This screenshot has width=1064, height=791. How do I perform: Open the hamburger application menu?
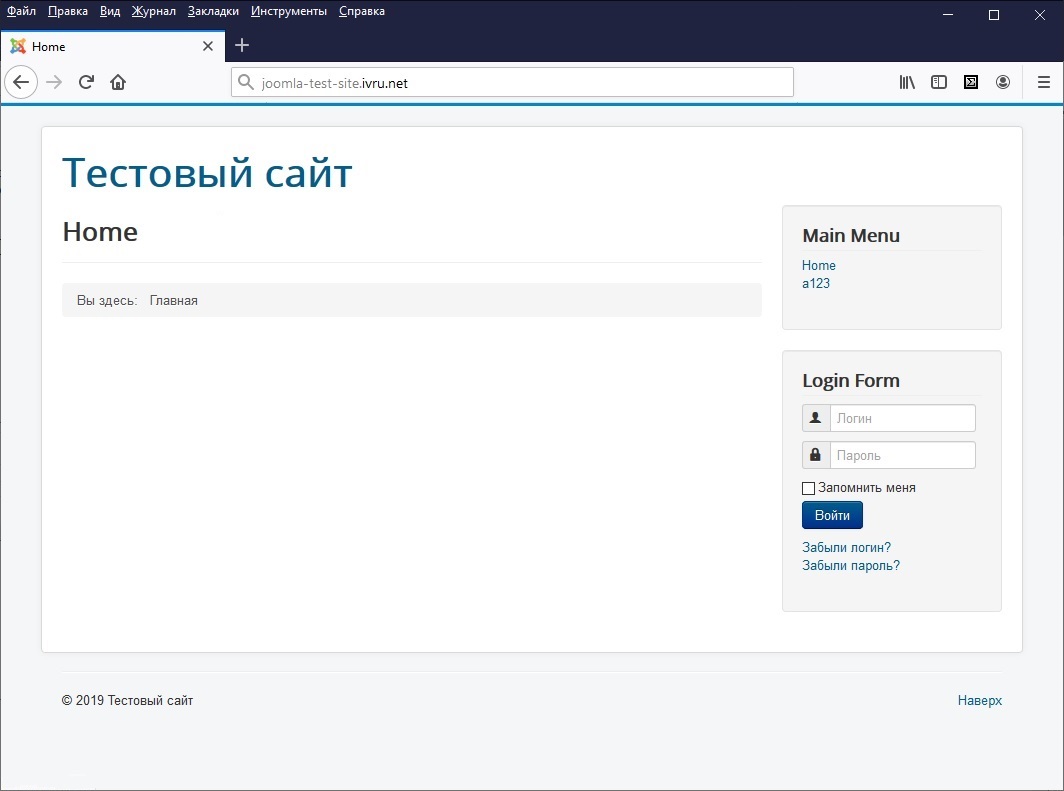[1044, 82]
